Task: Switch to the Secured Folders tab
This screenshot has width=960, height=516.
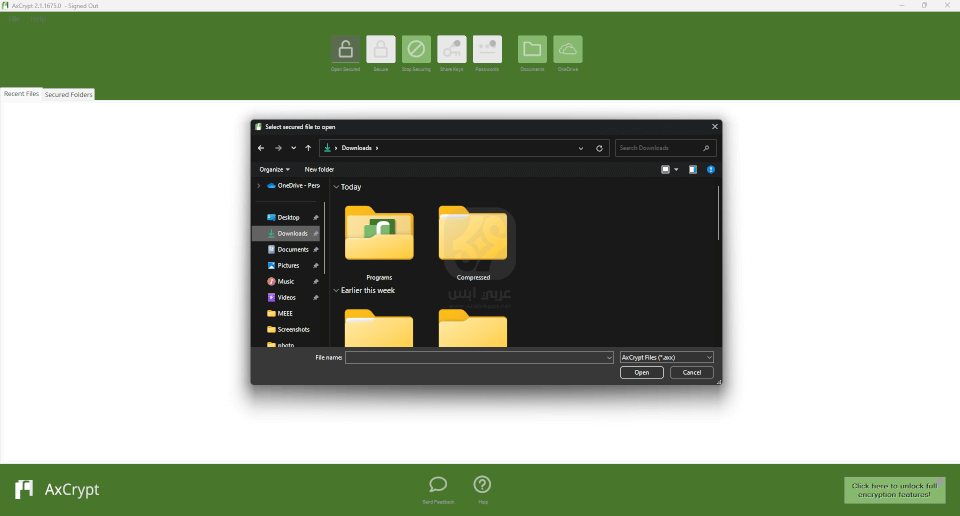Action: tap(68, 94)
